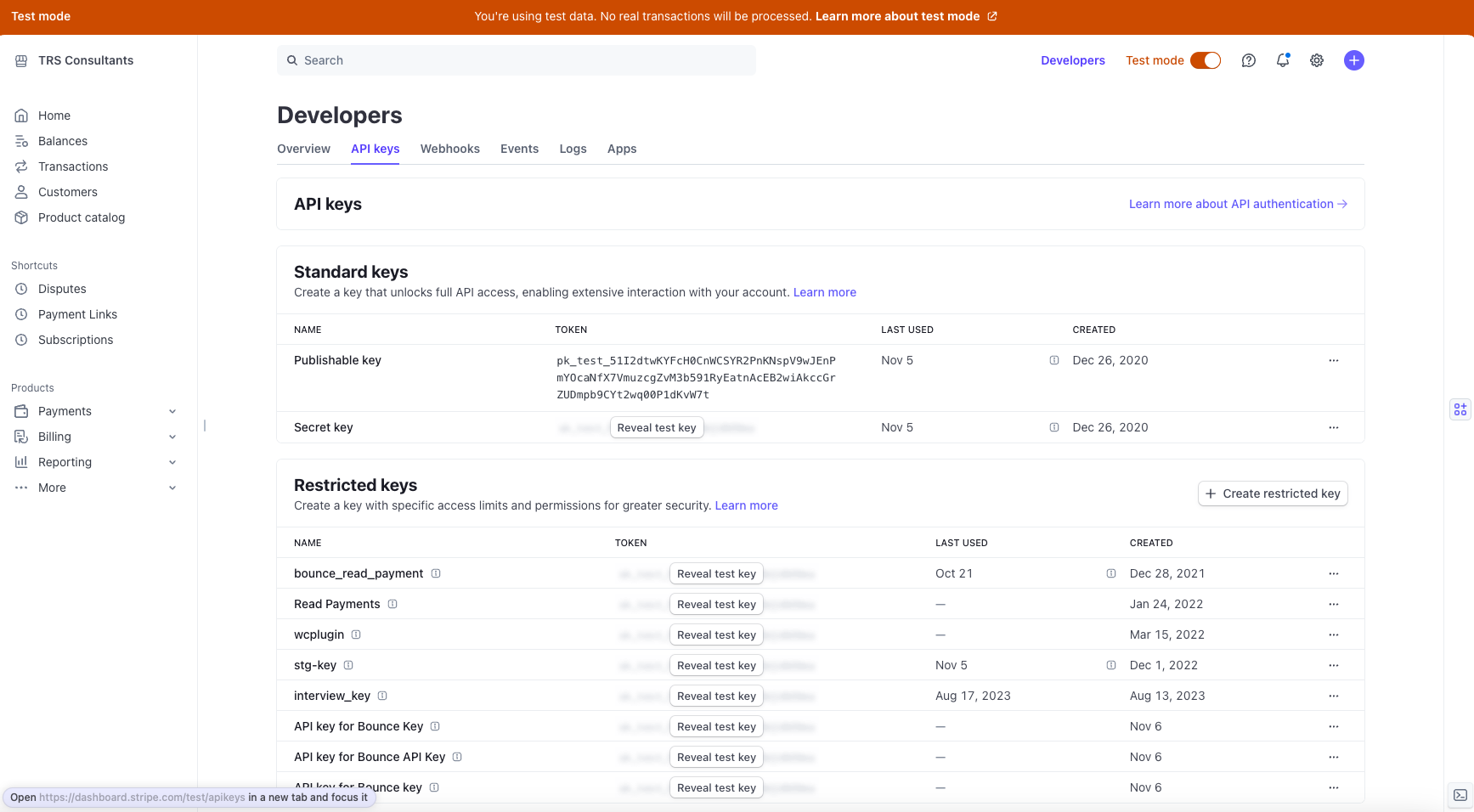The width and height of the screenshot is (1474, 812).
Task: Open the apps grid icon on right edge
Action: pyautogui.click(x=1460, y=409)
